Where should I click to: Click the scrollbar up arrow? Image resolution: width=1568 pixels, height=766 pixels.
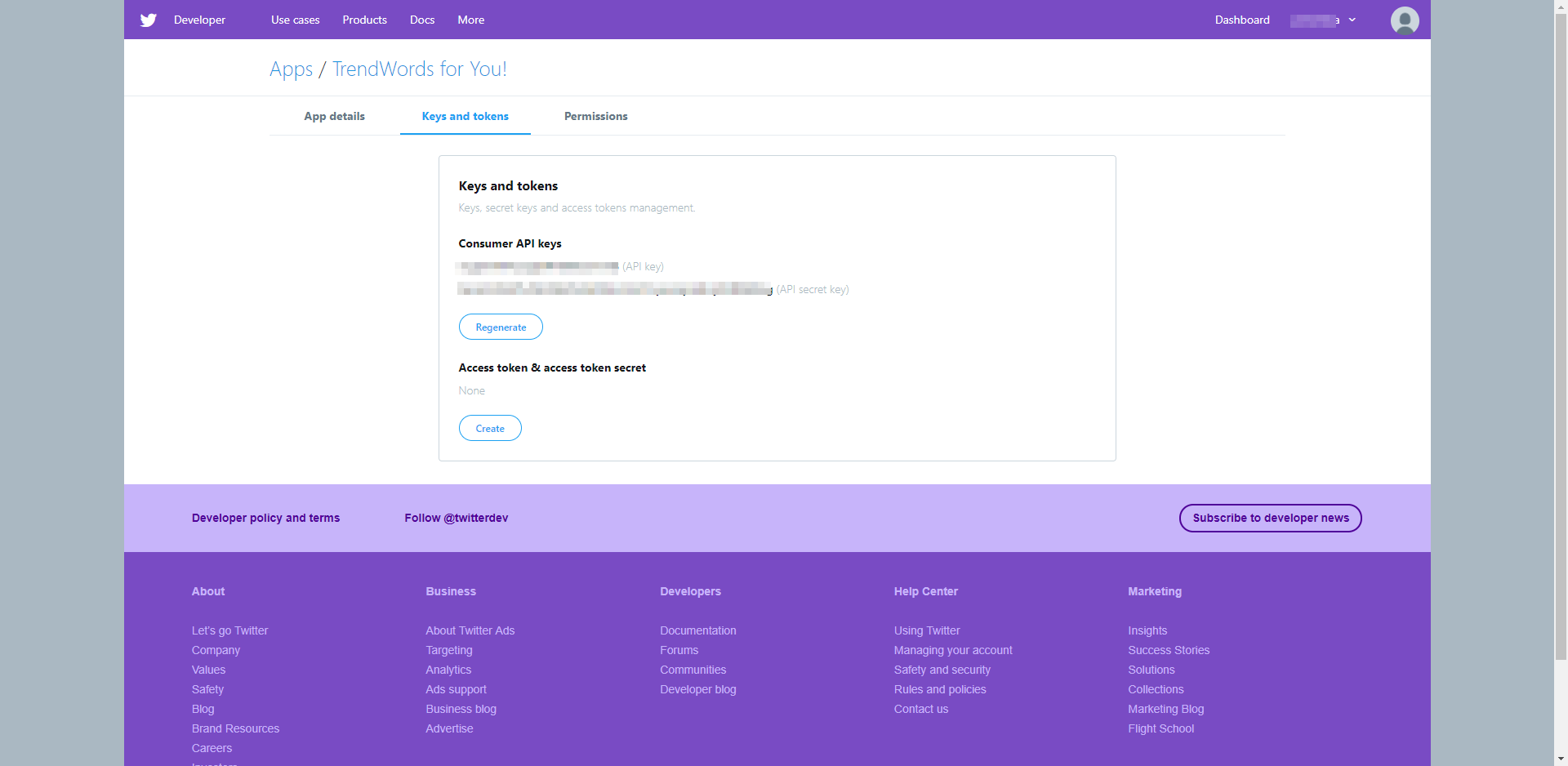point(1561,7)
